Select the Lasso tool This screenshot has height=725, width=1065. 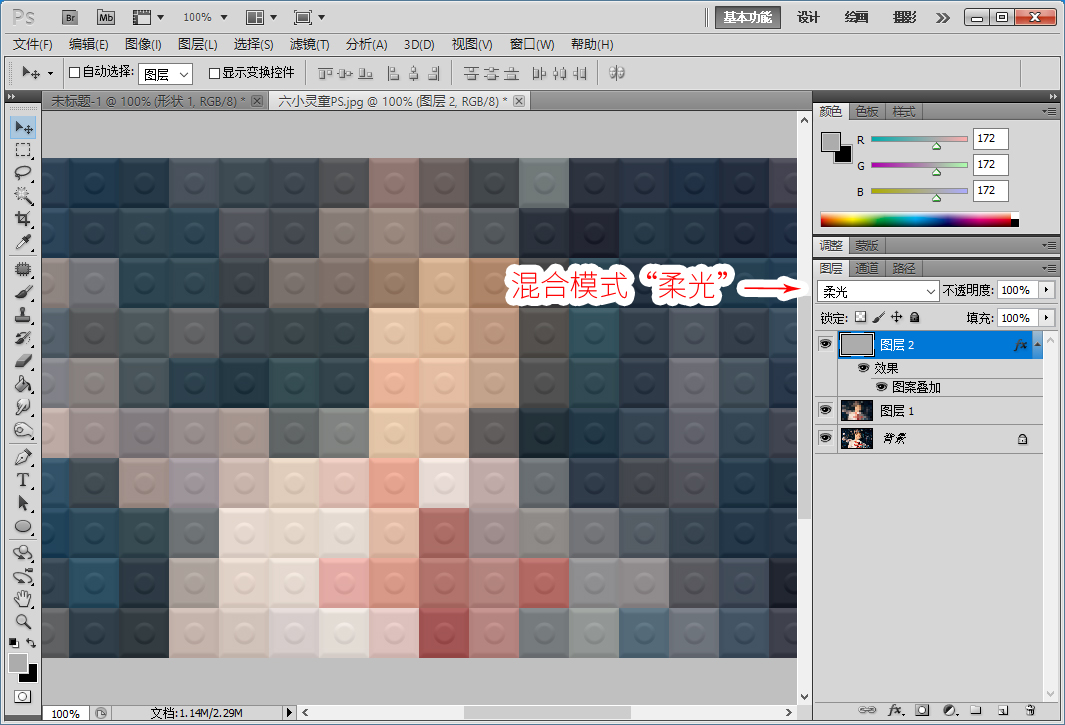point(23,173)
